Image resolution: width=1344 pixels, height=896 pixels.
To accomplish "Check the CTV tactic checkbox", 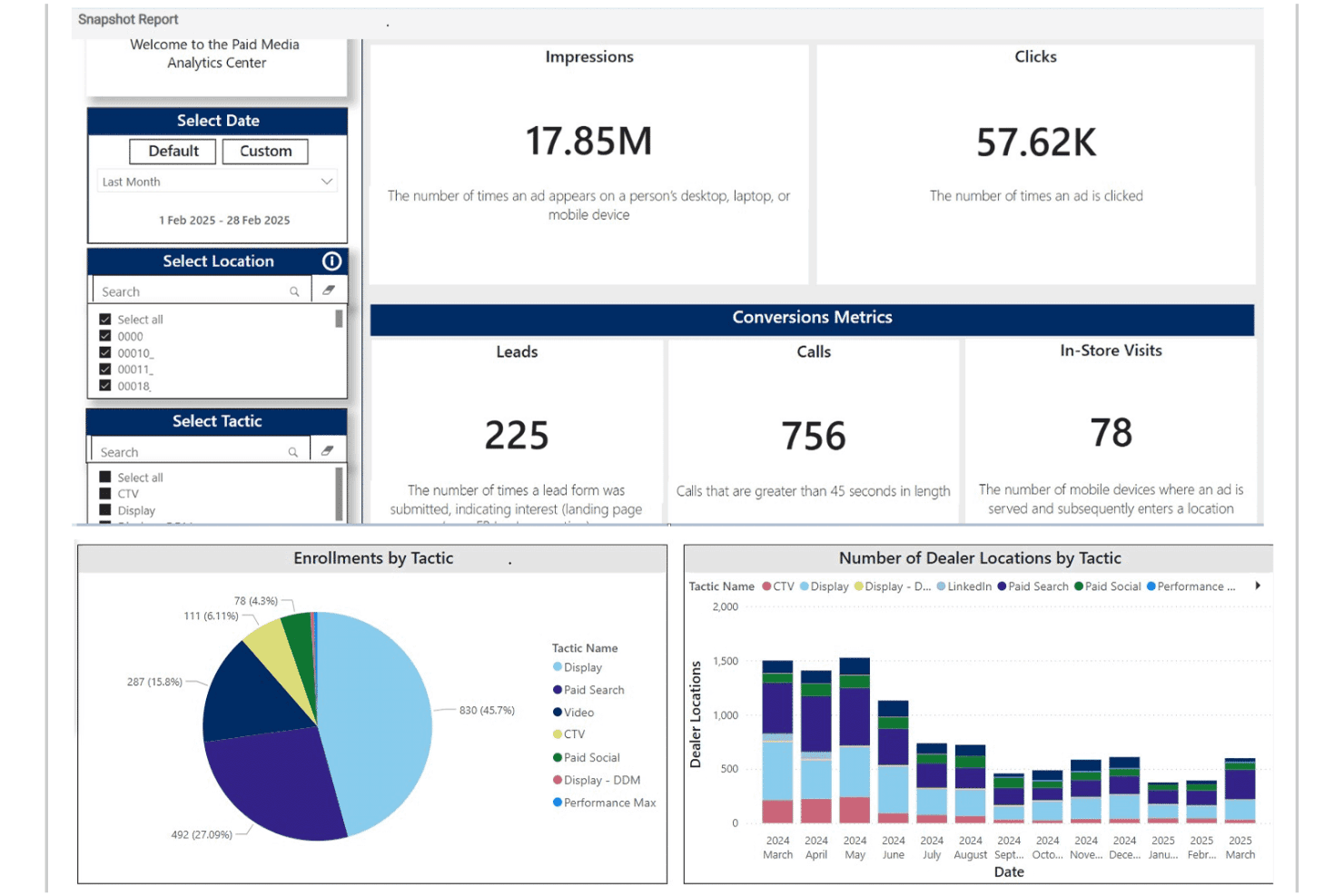I will pos(105,494).
